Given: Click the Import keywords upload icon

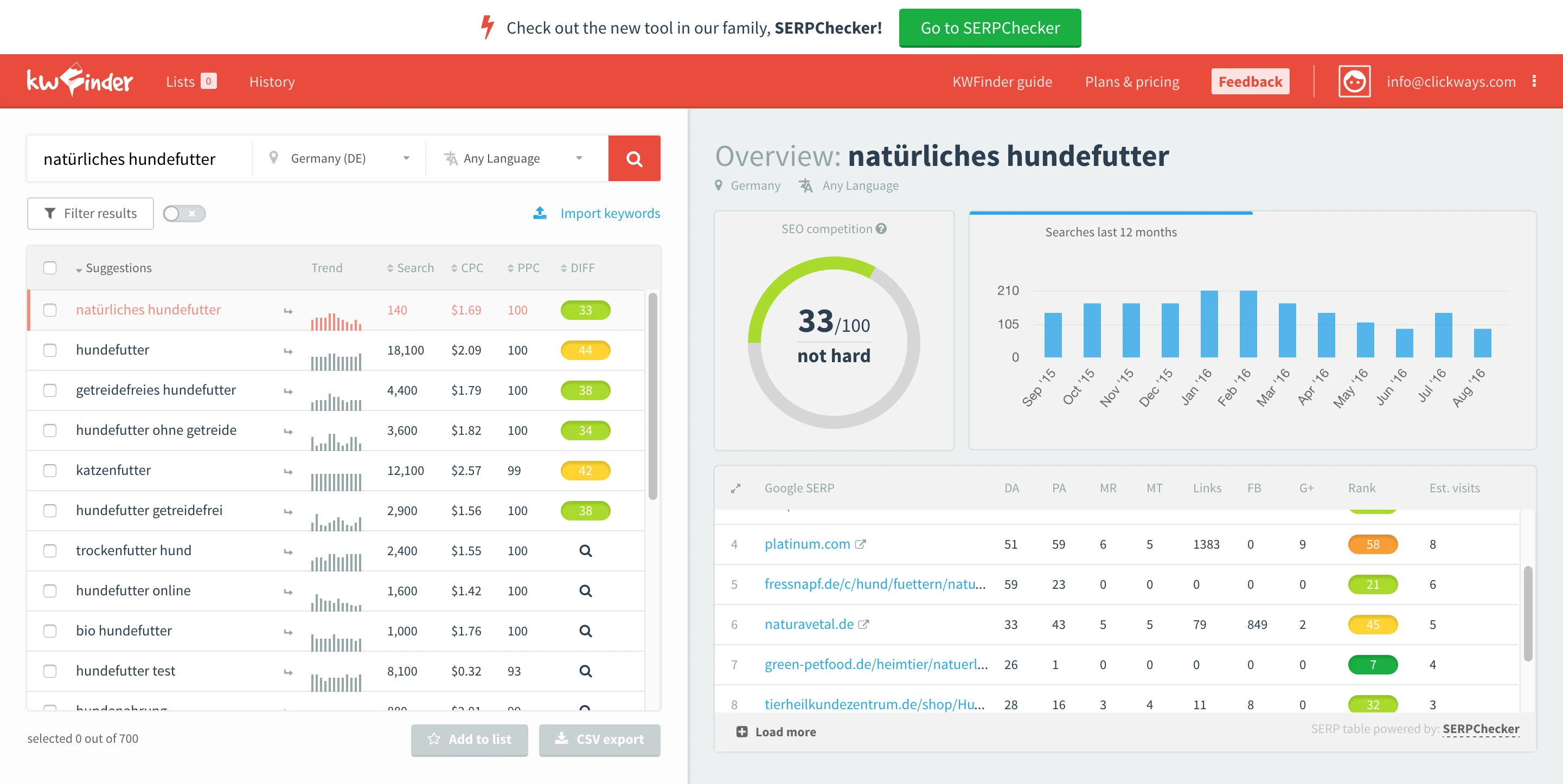Looking at the screenshot, I should pos(540,213).
